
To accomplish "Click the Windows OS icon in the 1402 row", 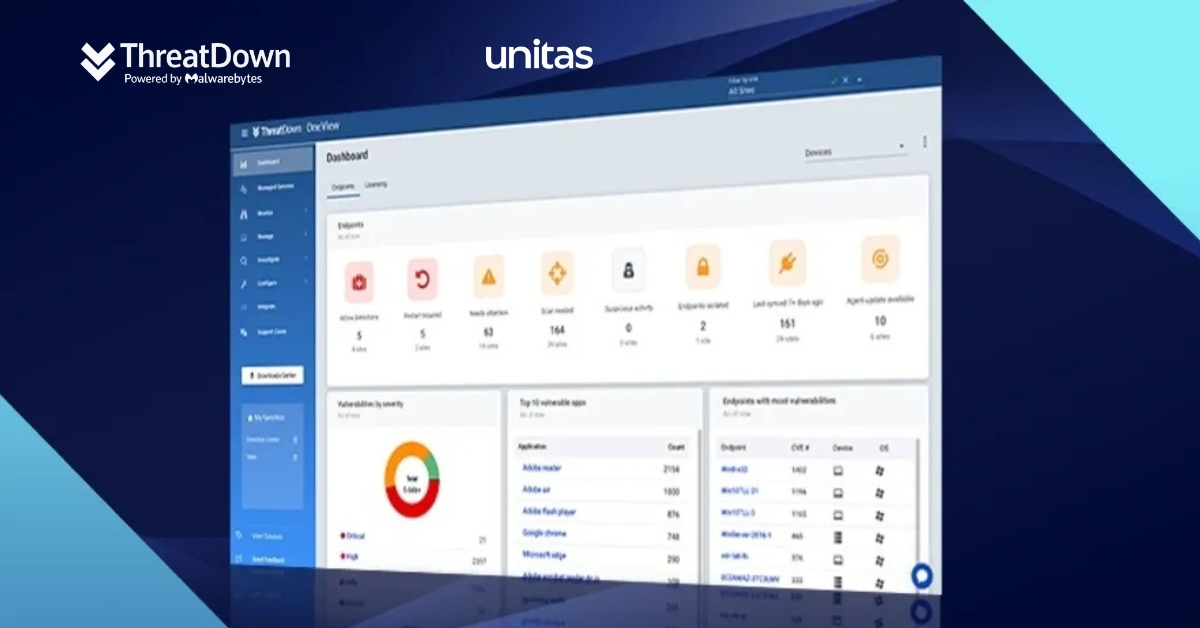I will pos(880,470).
